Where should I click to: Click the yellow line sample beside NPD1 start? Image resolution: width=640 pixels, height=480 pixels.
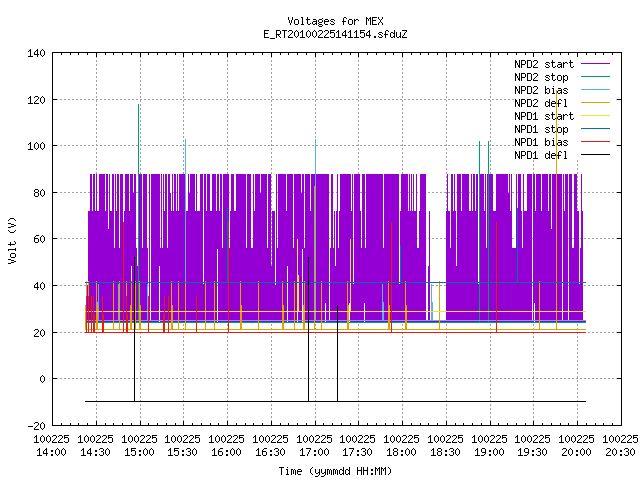pyautogui.click(x=596, y=116)
